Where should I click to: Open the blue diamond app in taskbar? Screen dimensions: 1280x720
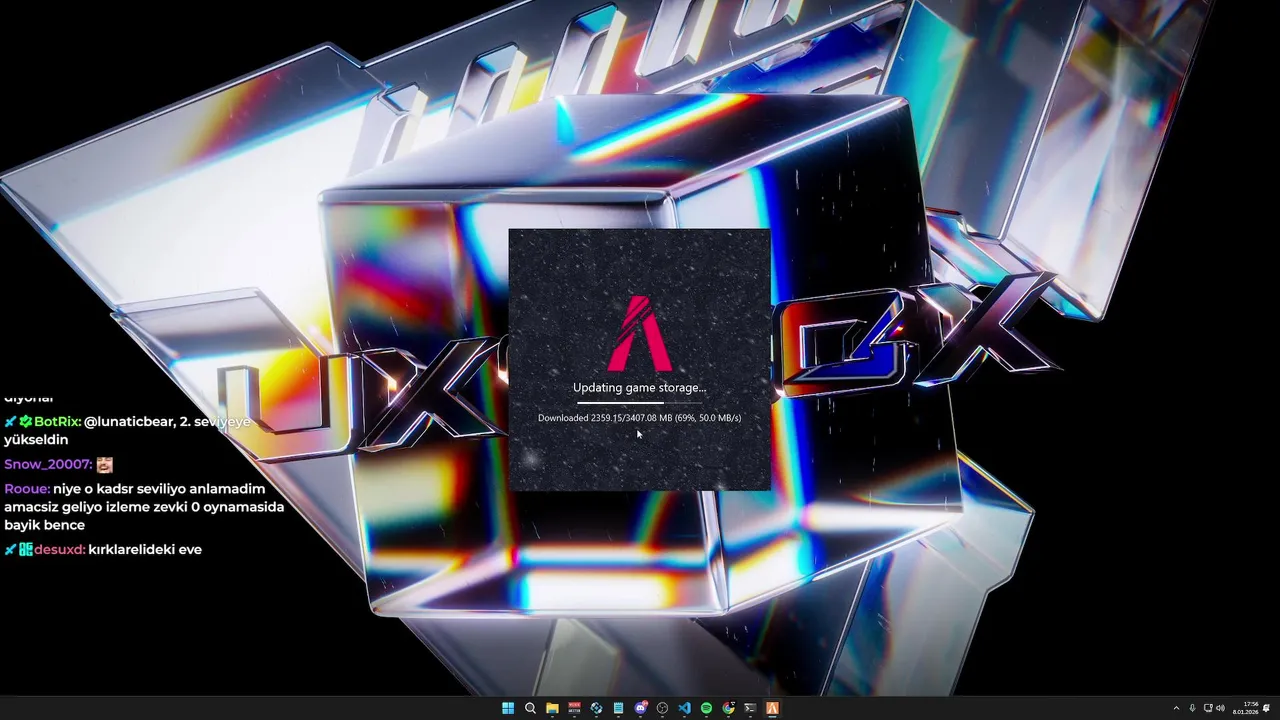click(x=596, y=708)
